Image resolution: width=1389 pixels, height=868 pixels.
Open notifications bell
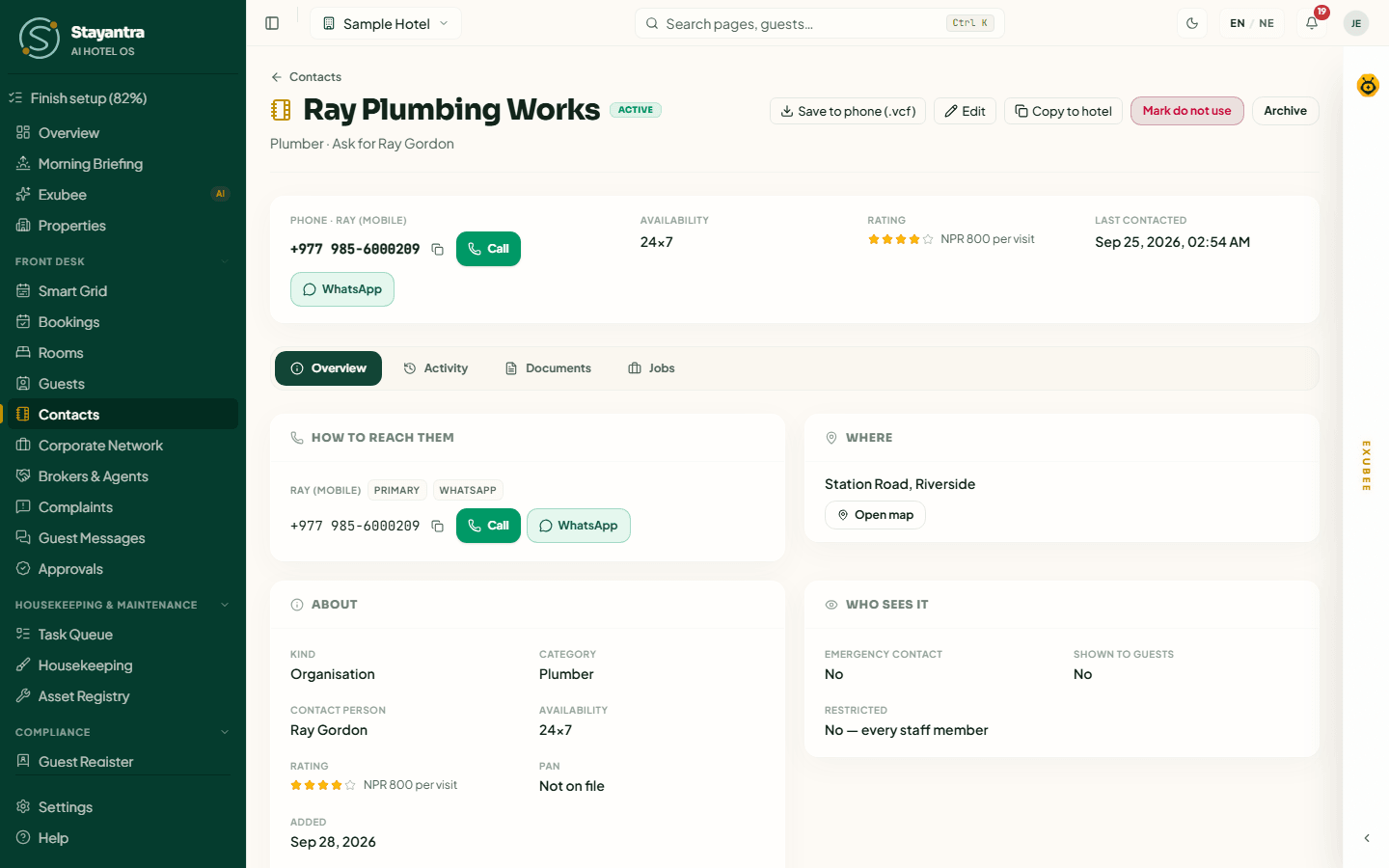coord(1312,23)
